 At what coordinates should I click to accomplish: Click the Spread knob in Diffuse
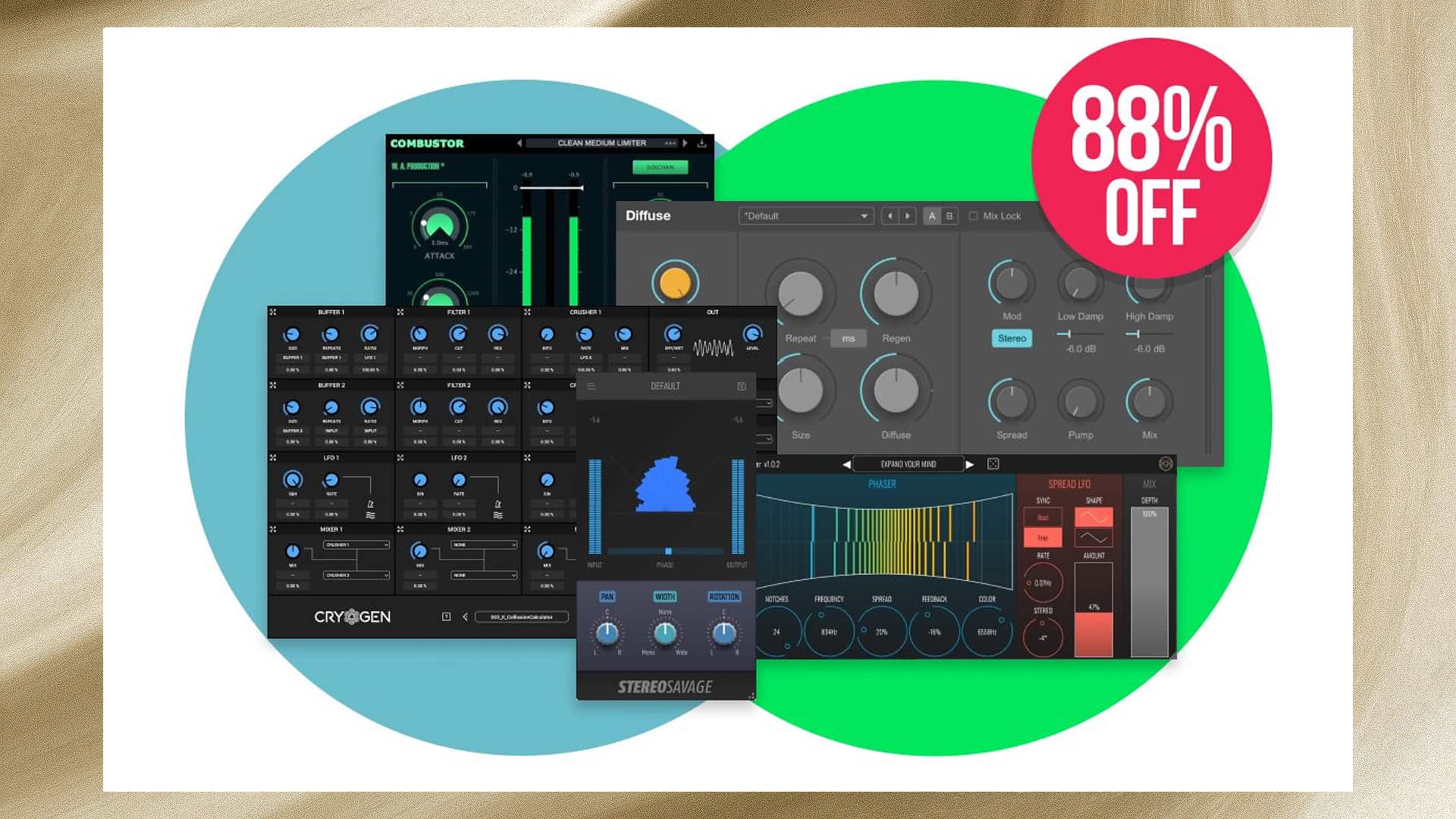click(x=1012, y=402)
